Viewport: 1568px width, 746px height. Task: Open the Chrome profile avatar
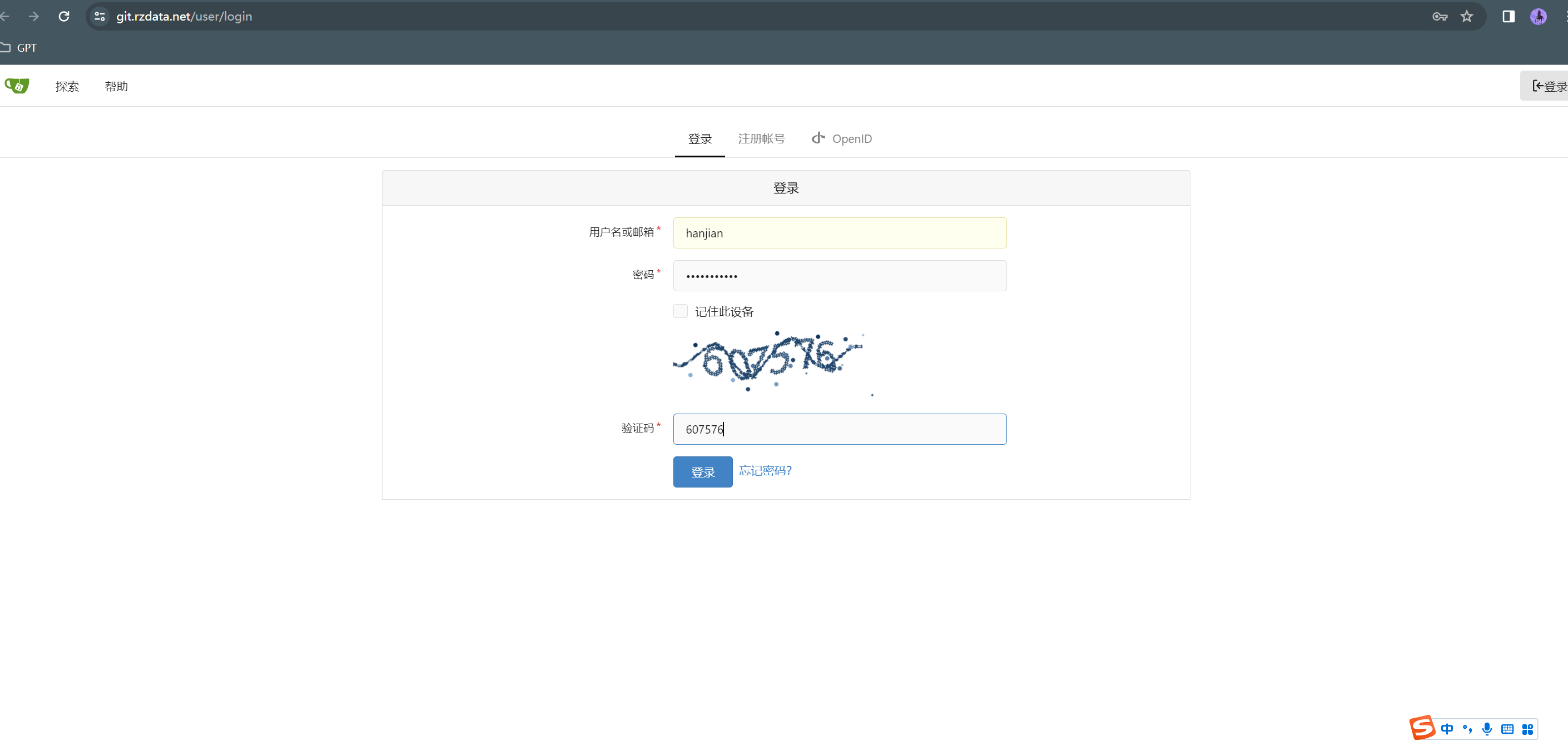[x=1538, y=17]
